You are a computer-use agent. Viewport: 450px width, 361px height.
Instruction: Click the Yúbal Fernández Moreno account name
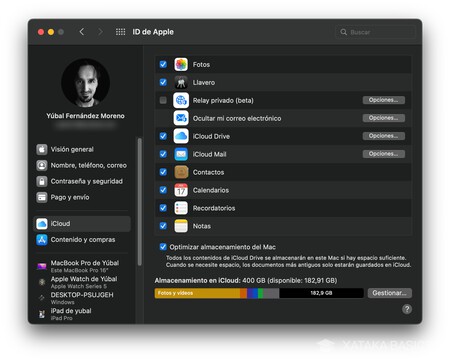pyautogui.click(x=85, y=116)
